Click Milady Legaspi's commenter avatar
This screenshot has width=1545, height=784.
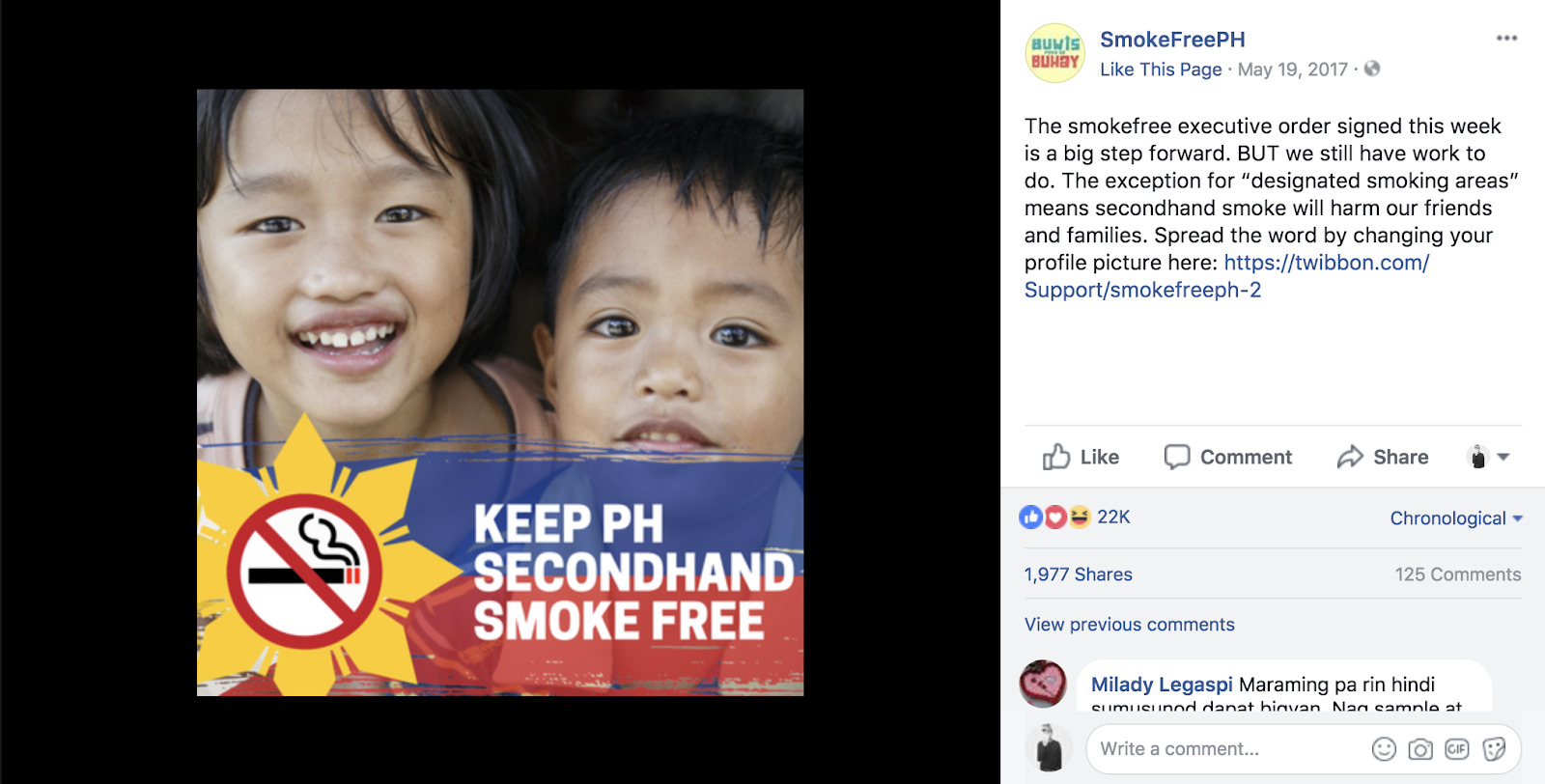tap(1043, 684)
